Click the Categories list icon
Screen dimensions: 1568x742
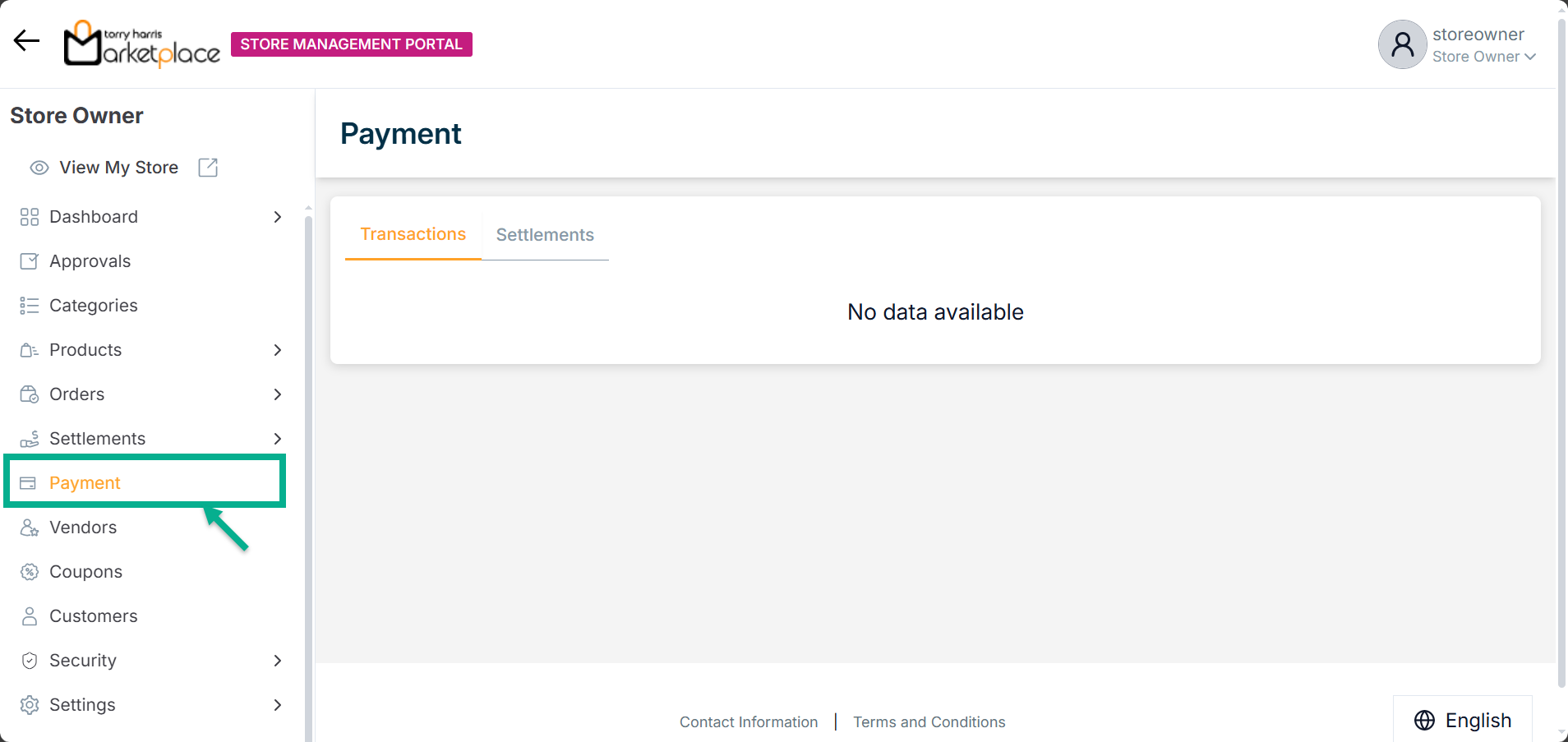tap(29, 306)
